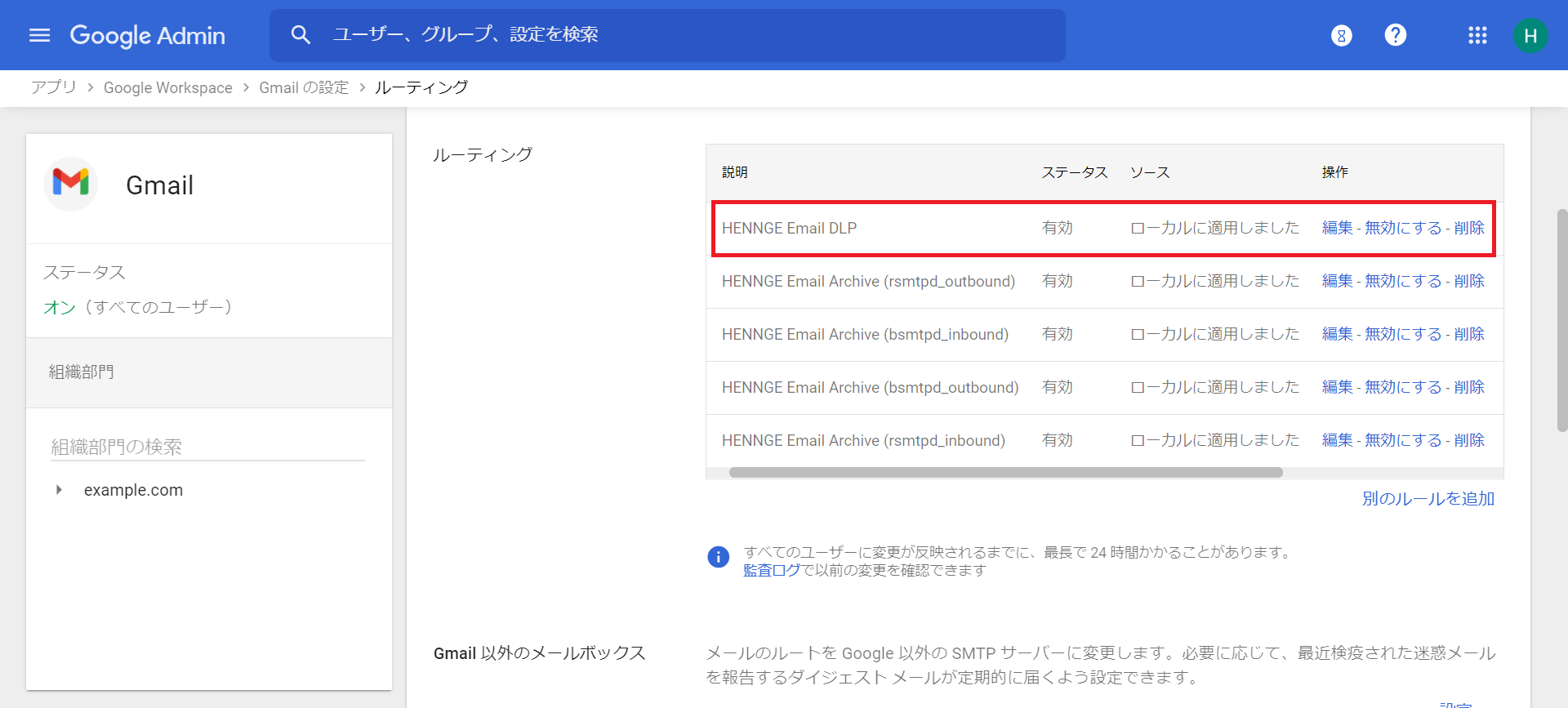This screenshot has height=708, width=1568.
Task: Click the 組織部門 section header
Action: [209, 372]
